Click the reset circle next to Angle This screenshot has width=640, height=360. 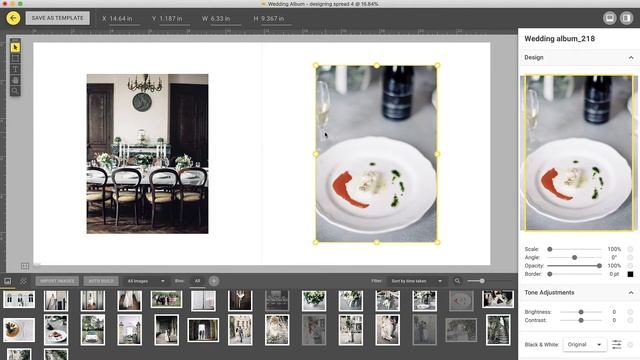pos(631,258)
